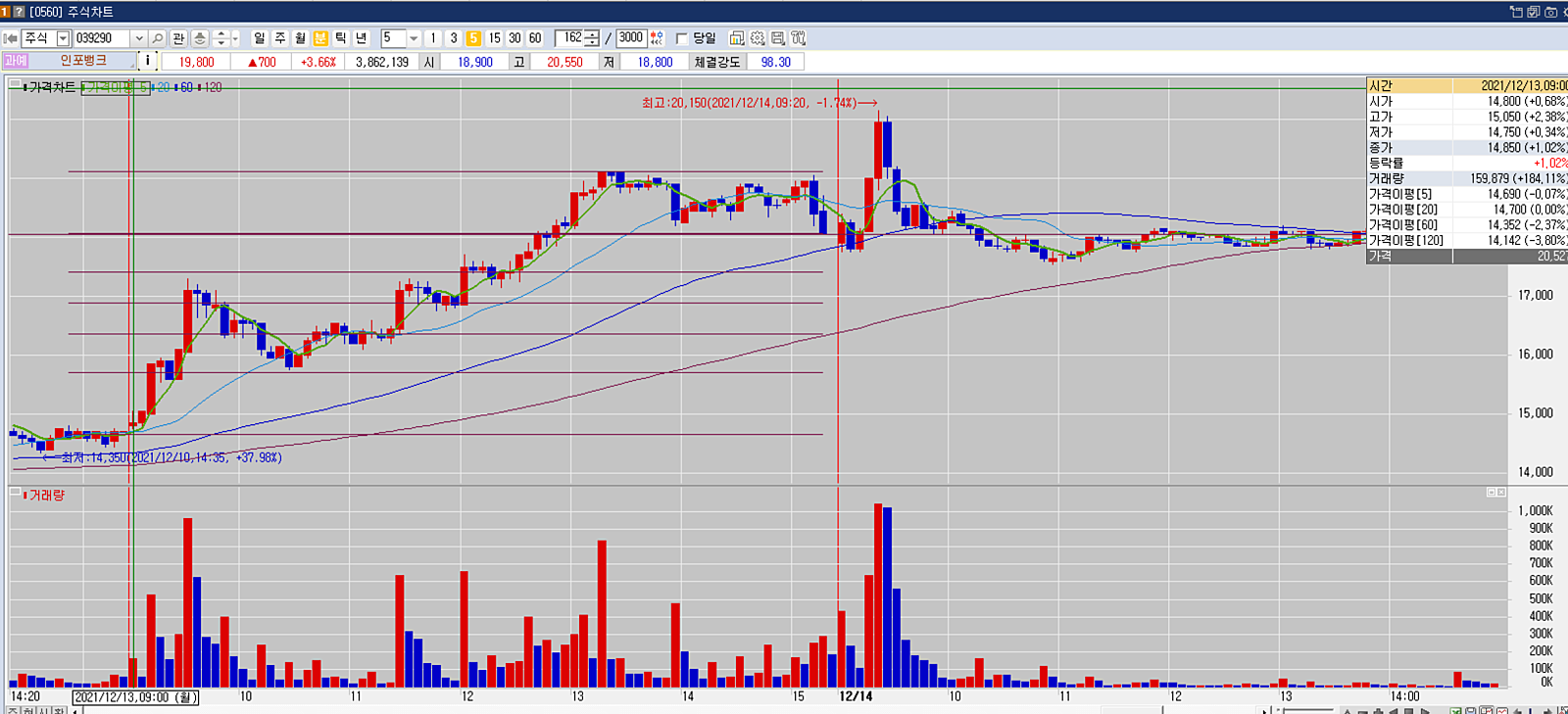Select the 분 minute chart period

(320, 38)
